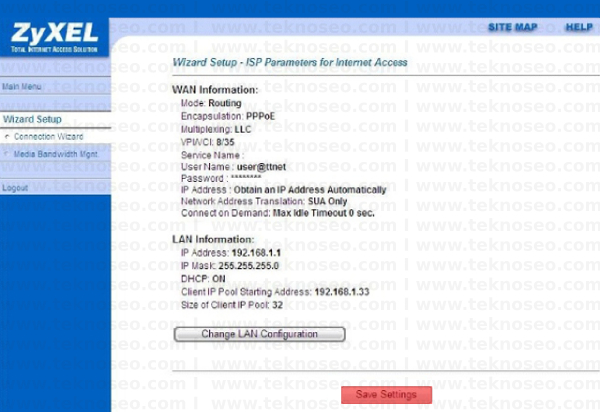Click the Mode: Routing text

tap(211, 103)
